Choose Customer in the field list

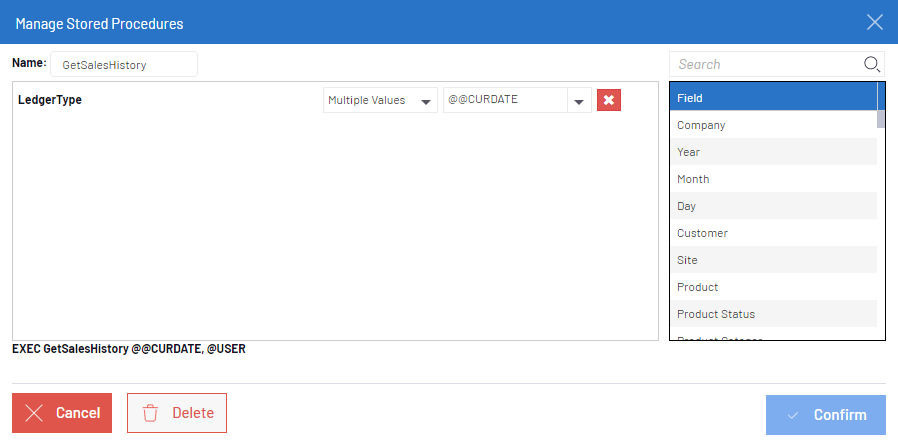tap(772, 233)
